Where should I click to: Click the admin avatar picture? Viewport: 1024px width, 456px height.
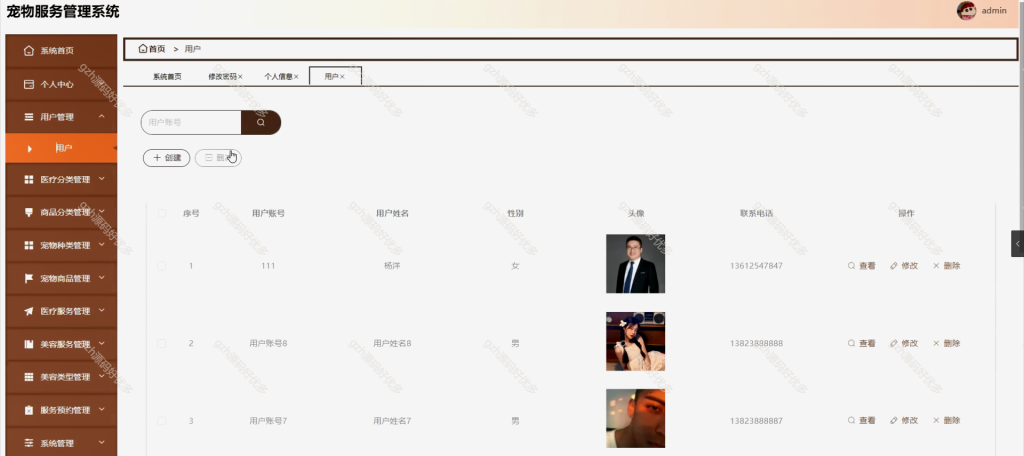point(966,10)
